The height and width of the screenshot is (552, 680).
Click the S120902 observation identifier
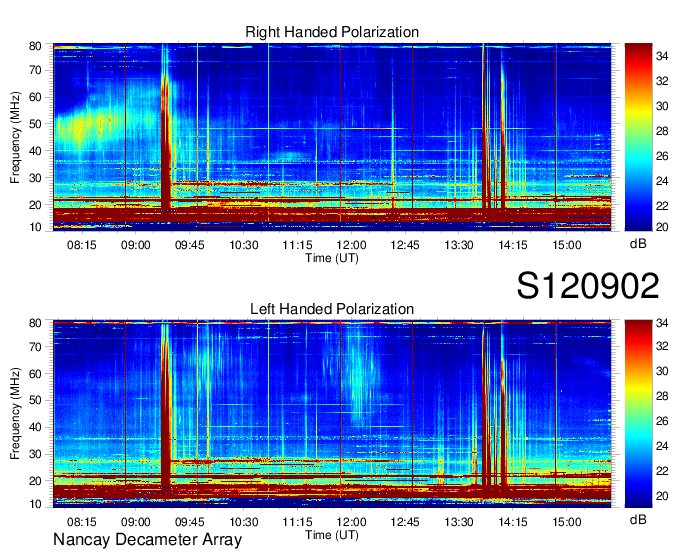click(588, 286)
